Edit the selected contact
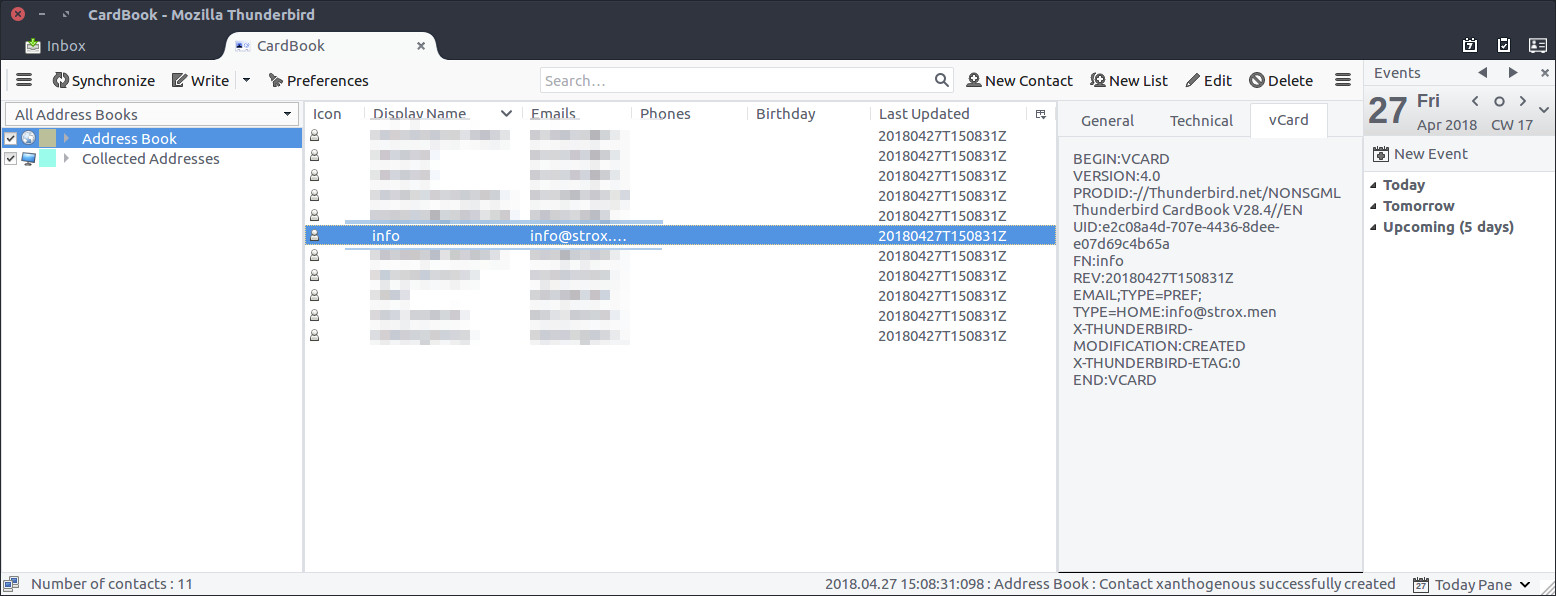 pyautogui.click(x=1208, y=80)
